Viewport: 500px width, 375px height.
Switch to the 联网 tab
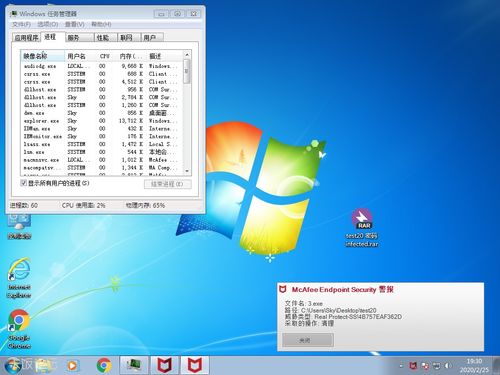pos(129,38)
